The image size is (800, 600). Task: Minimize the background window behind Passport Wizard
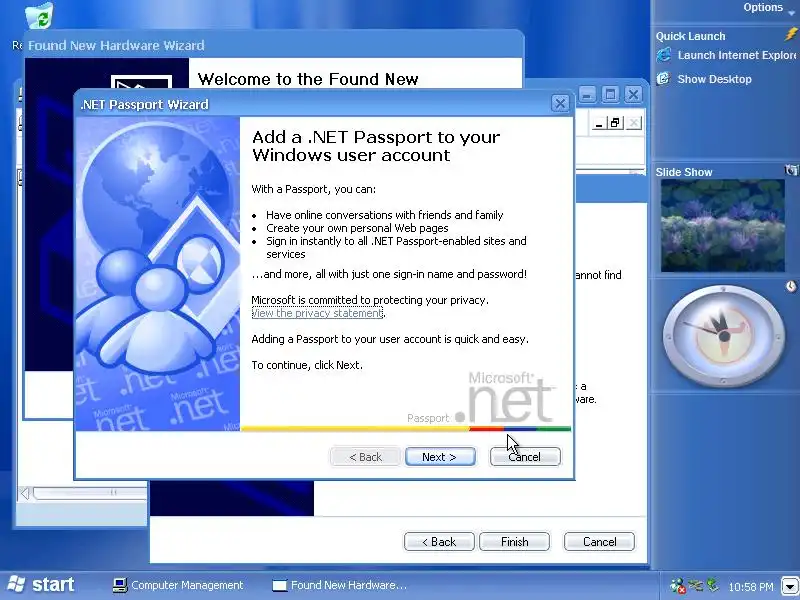[587, 94]
